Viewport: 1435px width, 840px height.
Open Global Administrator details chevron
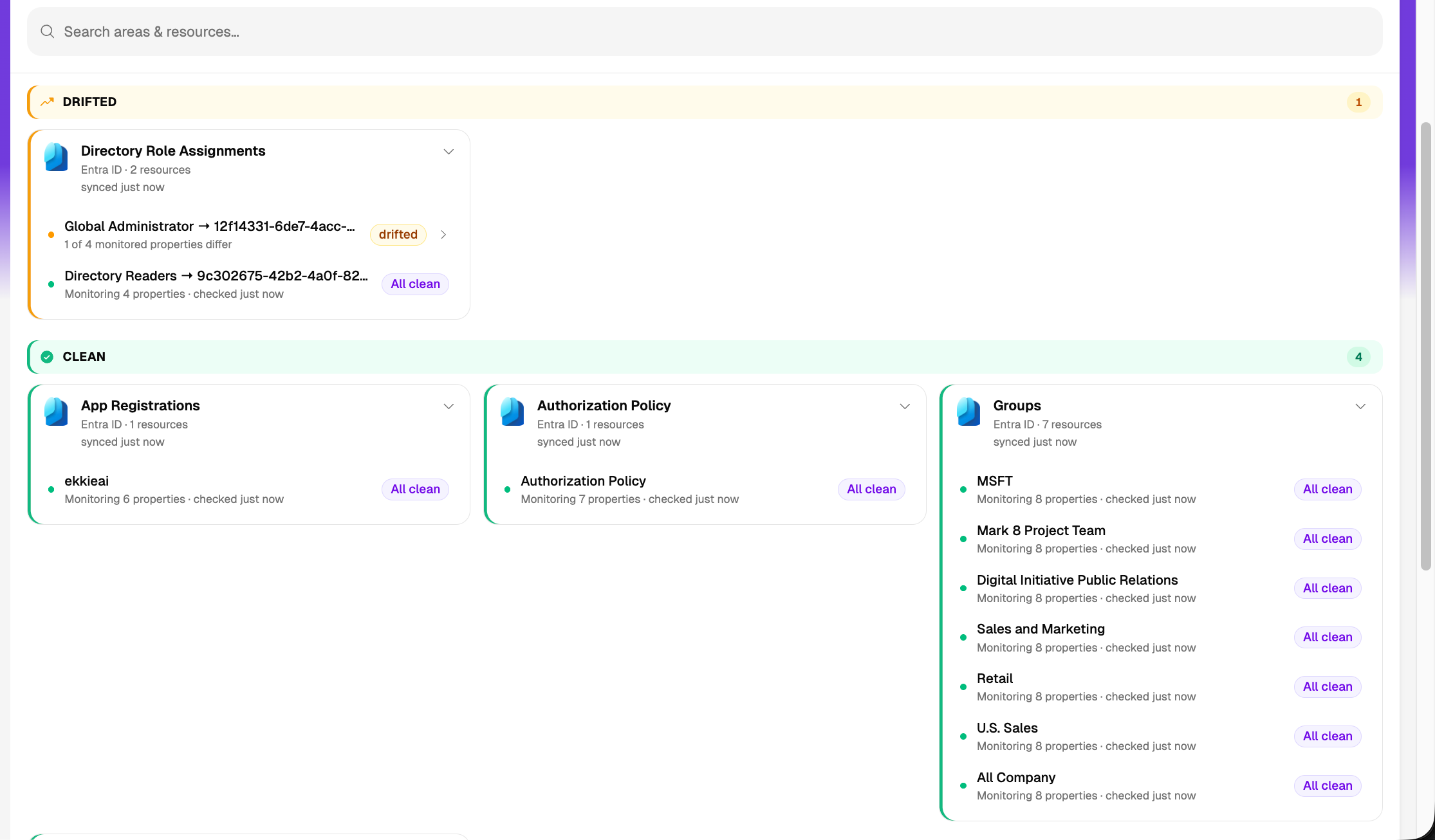(443, 235)
